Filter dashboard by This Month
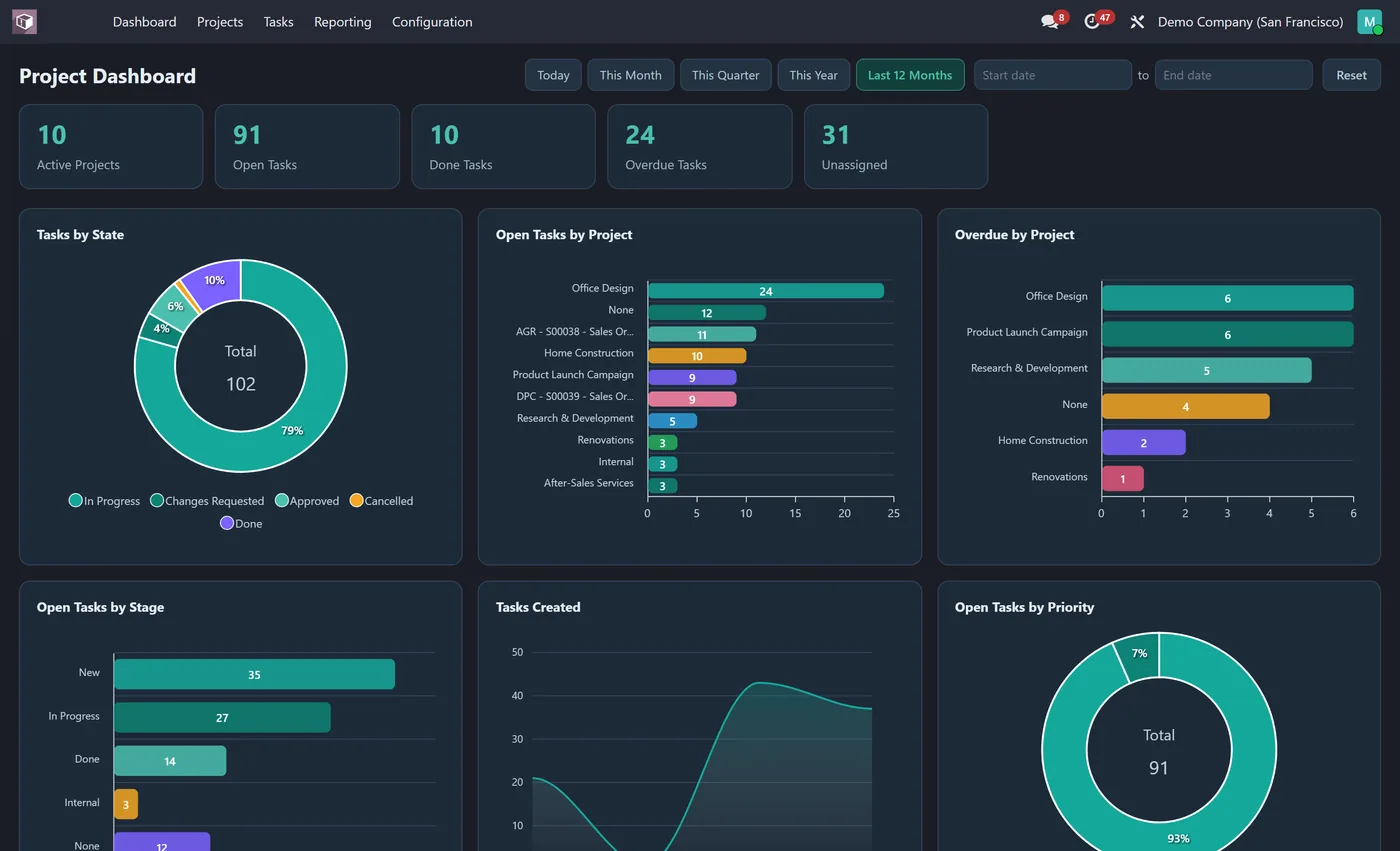 630,75
